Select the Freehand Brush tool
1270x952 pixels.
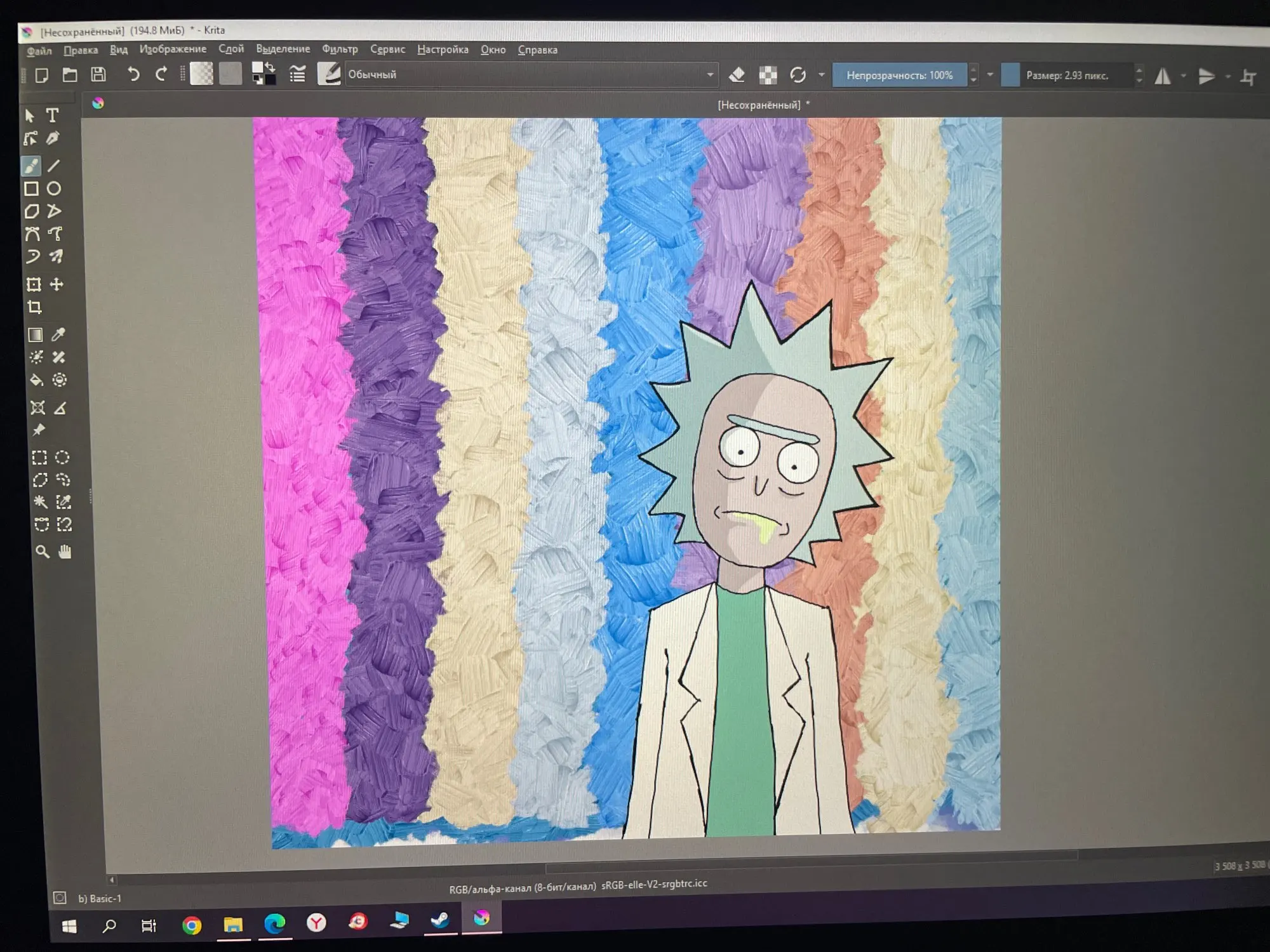(x=30, y=166)
